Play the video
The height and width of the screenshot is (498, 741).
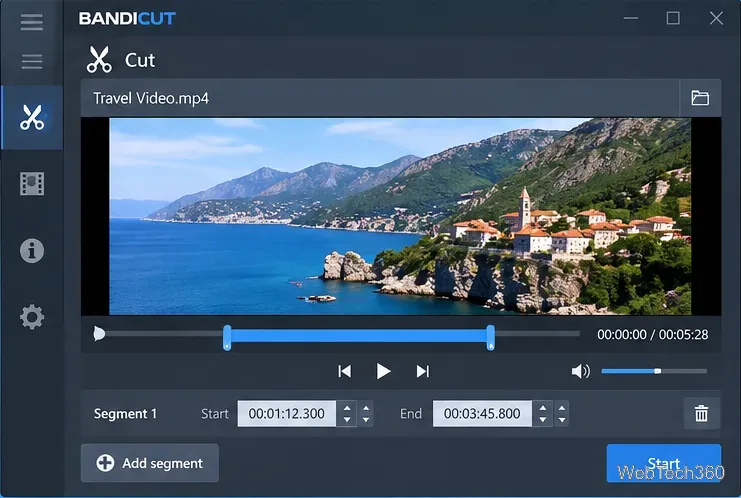click(383, 371)
